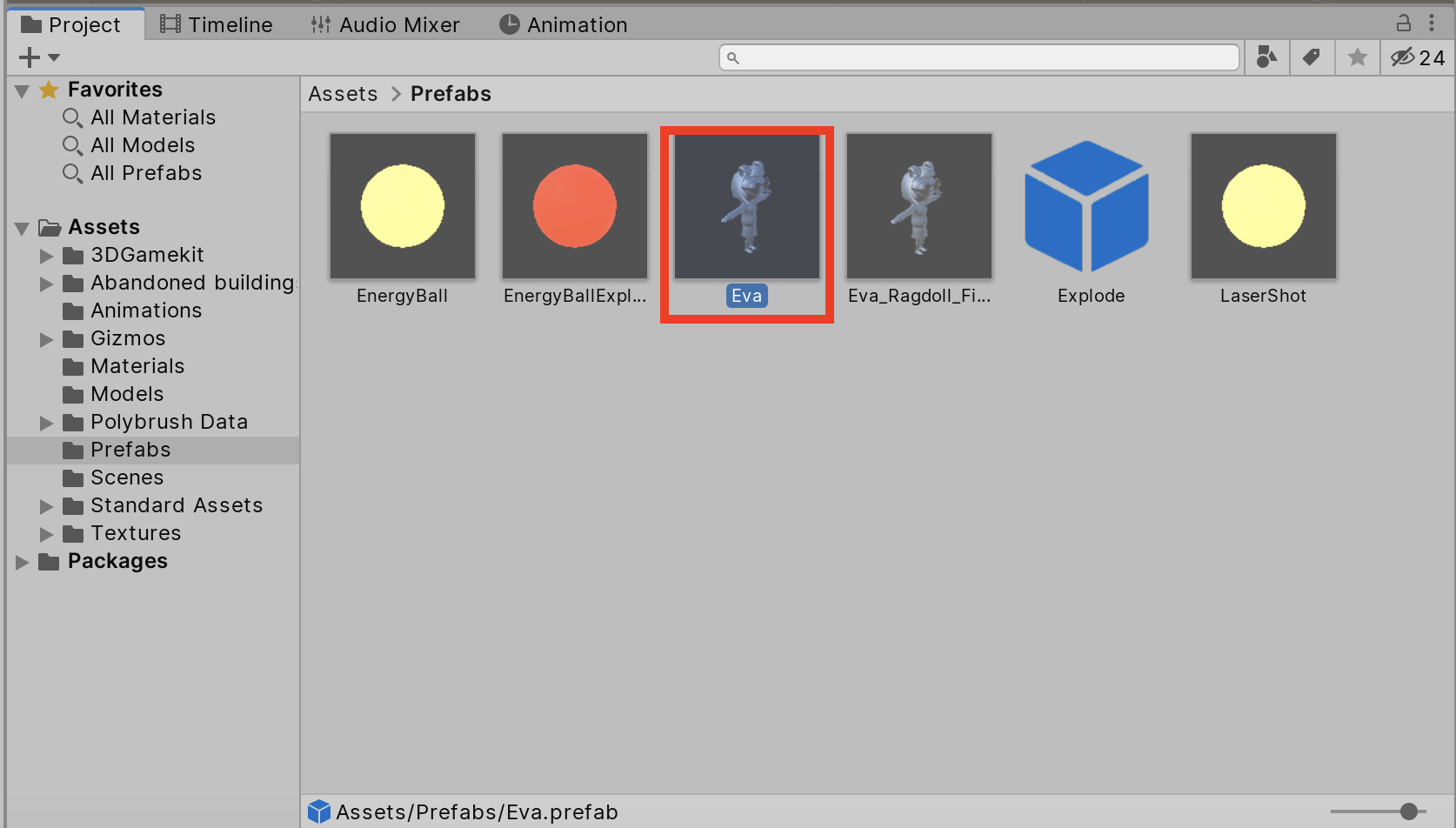Viewport: 1456px width, 828px height.
Task: Click the prefab cube icon in status bar
Action: [319, 811]
